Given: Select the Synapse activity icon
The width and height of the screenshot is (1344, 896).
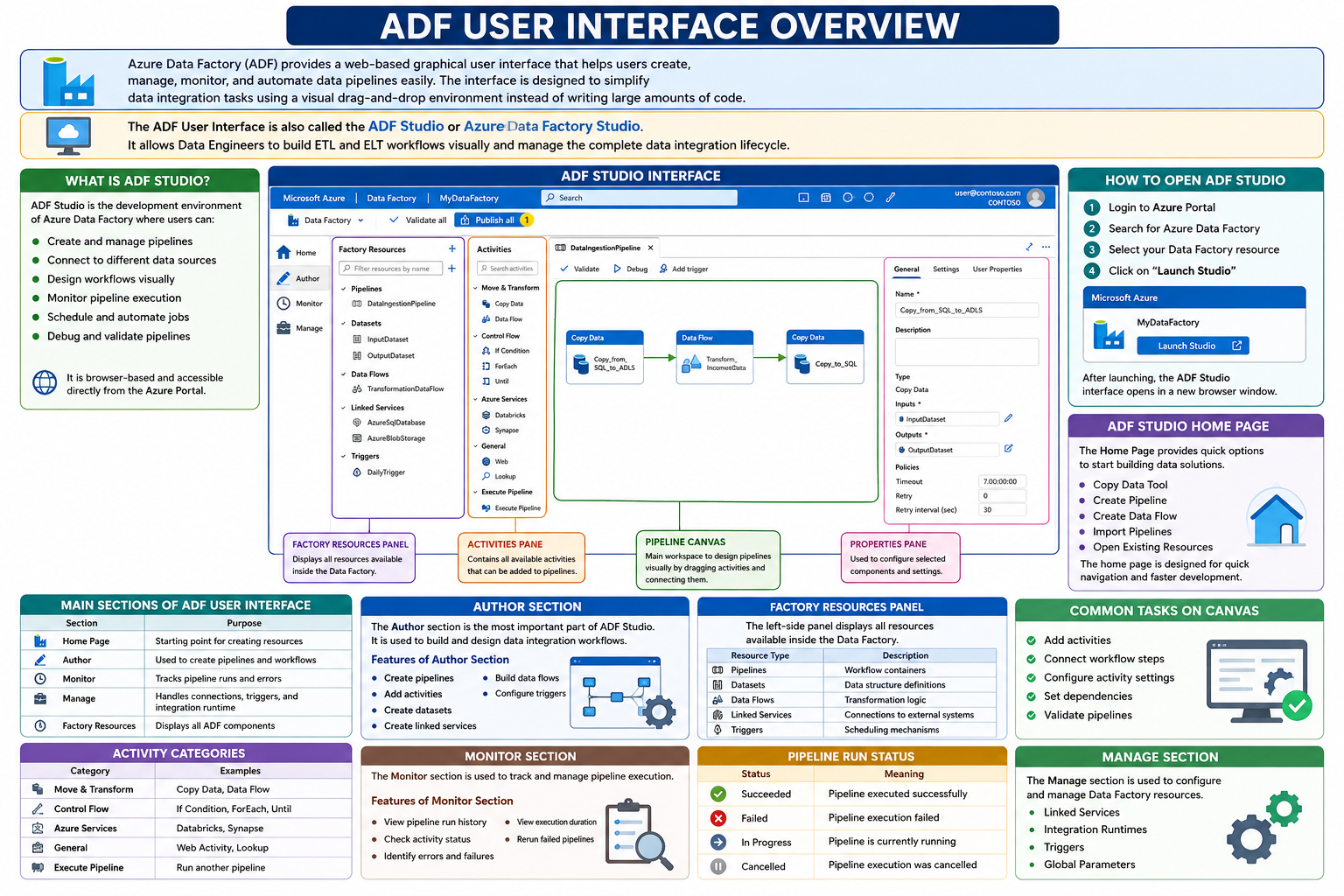Looking at the screenshot, I should coord(486,430).
